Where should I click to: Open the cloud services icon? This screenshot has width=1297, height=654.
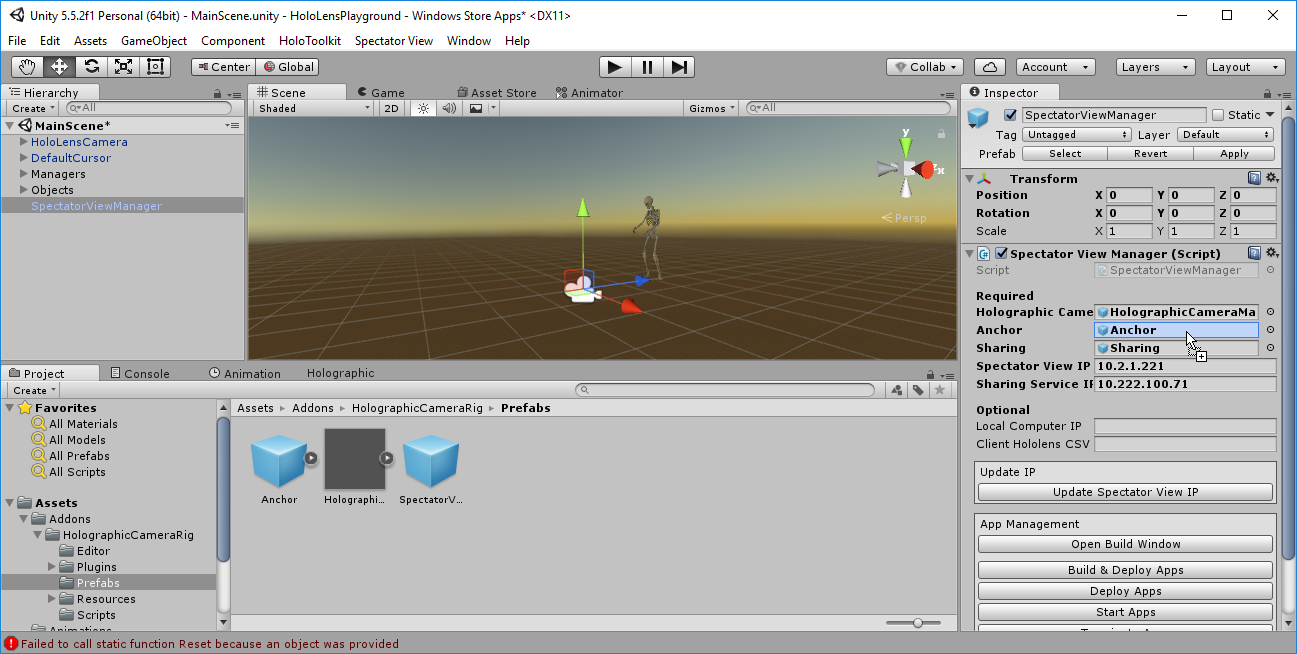[x=990, y=67]
